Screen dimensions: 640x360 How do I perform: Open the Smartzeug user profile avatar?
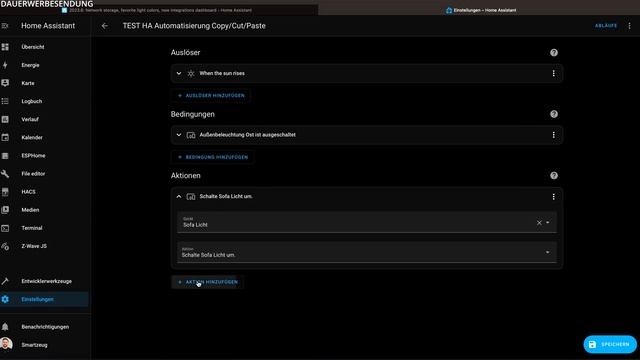[x=6, y=344]
